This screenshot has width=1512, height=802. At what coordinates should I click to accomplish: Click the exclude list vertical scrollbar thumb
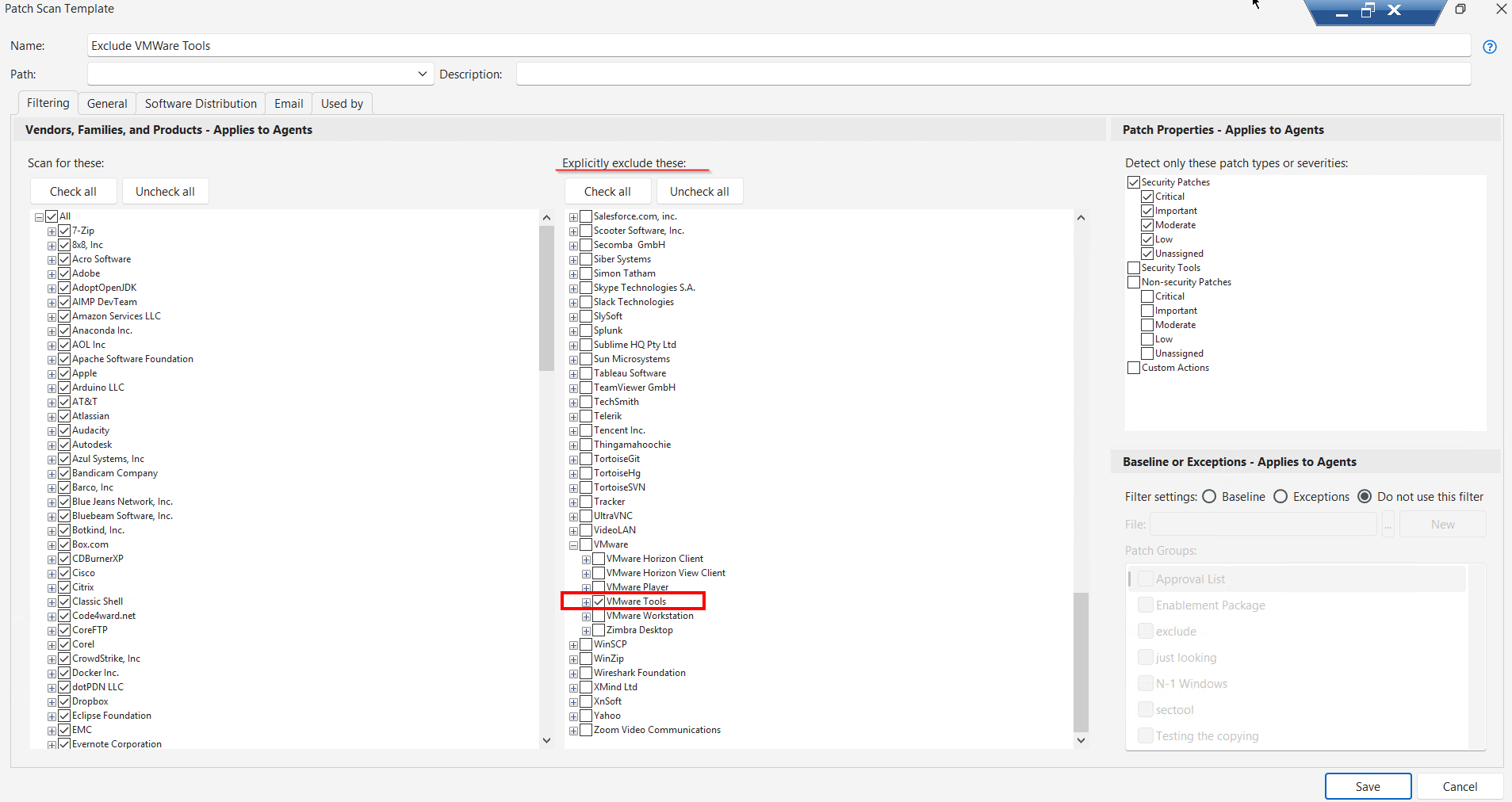click(1081, 662)
